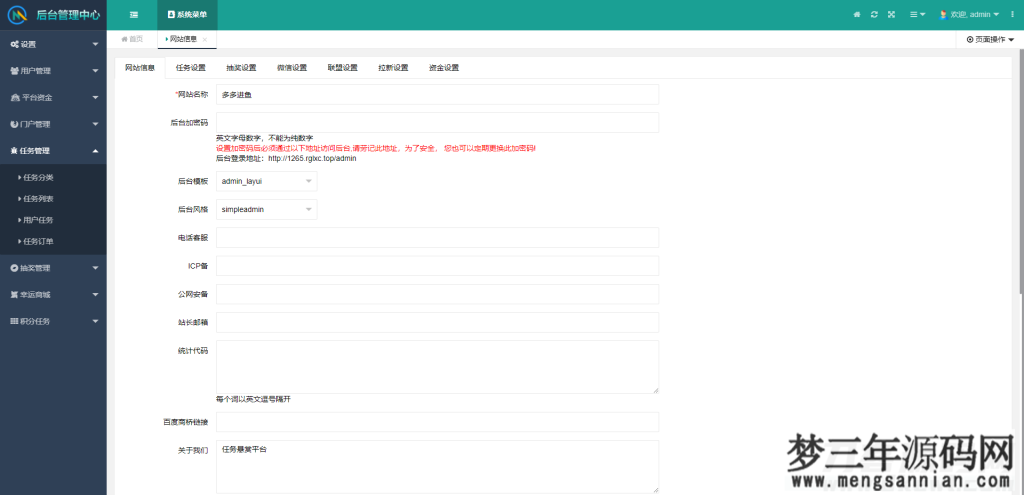The image size is (1024, 495).
Task: Open the 后台风格 simpleadmin dropdown
Action: pos(266,210)
